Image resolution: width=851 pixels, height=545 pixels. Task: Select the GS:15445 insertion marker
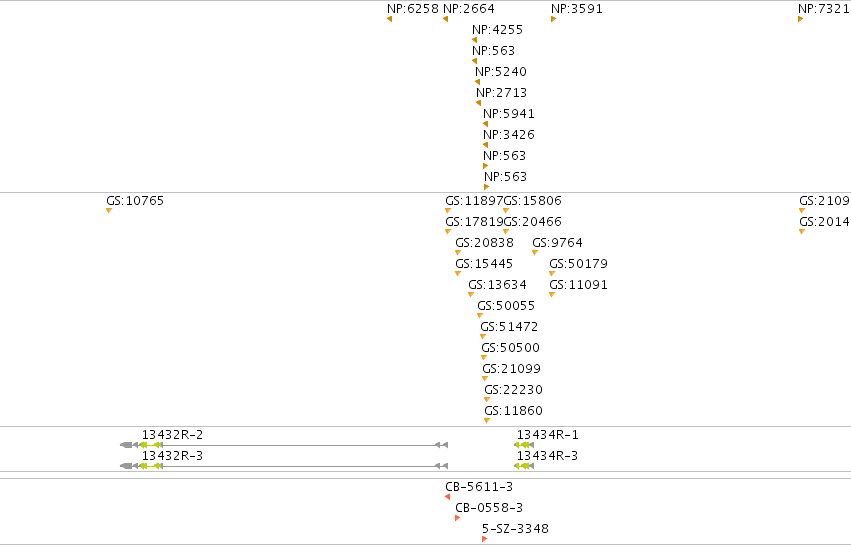pos(458,274)
